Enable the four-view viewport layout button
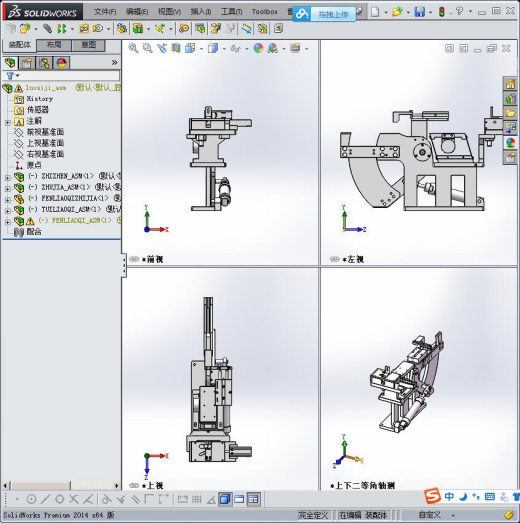 pyautogui.click(x=253, y=499)
